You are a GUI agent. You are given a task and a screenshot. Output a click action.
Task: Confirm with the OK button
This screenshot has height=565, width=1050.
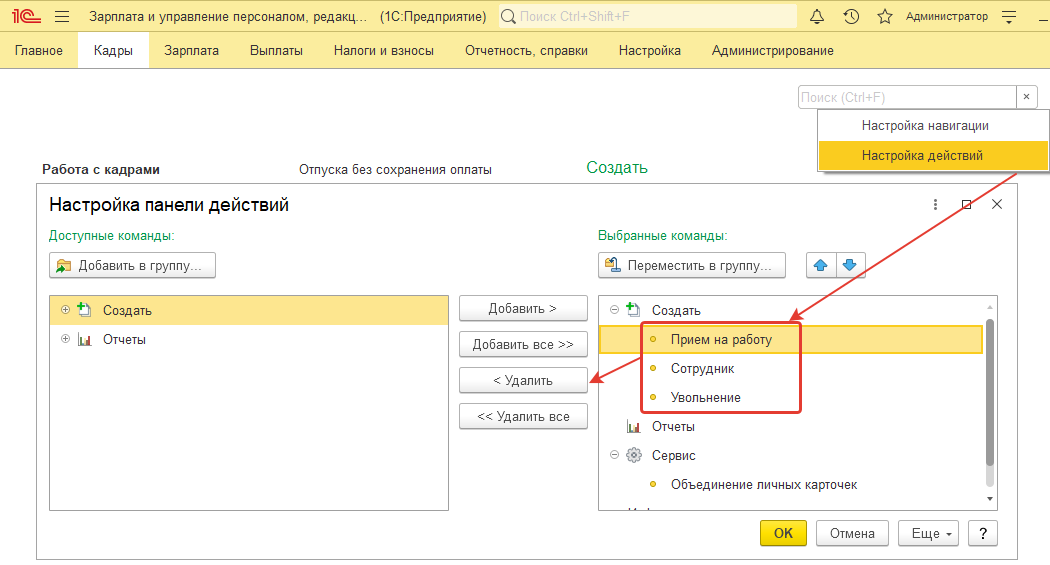pyautogui.click(x=783, y=533)
